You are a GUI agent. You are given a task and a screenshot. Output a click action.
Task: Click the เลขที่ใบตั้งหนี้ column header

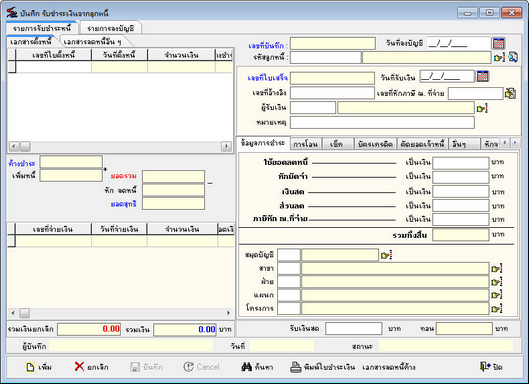54,55
